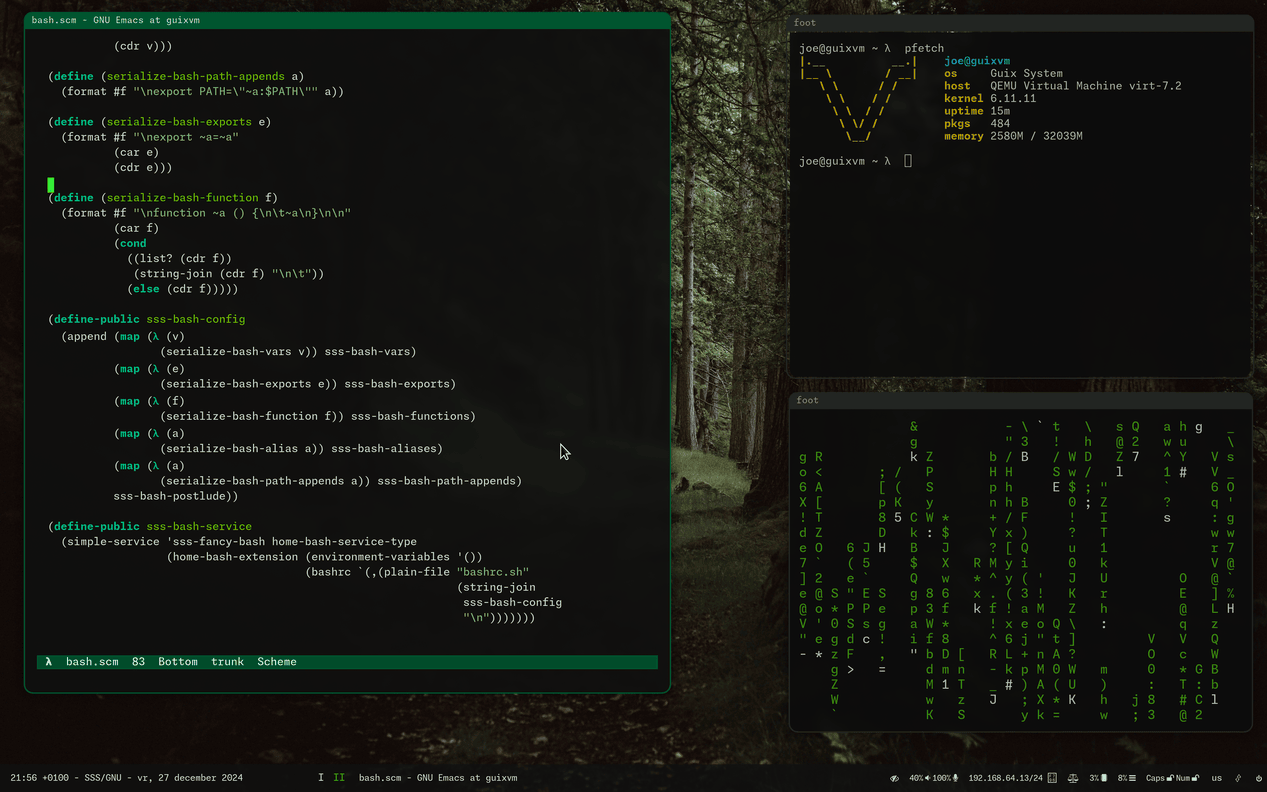Open the Scheme major mode menu

pyautogui.click(x=276, y=662)
